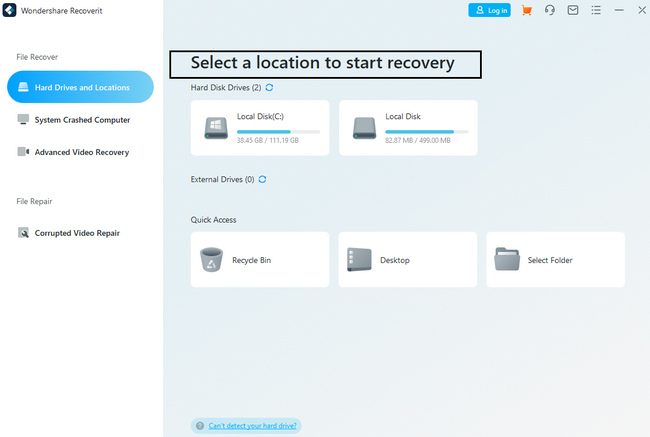
Task: Click the "82.87 MB / 499.00 MB" text
Action: [x=418, y=141]
